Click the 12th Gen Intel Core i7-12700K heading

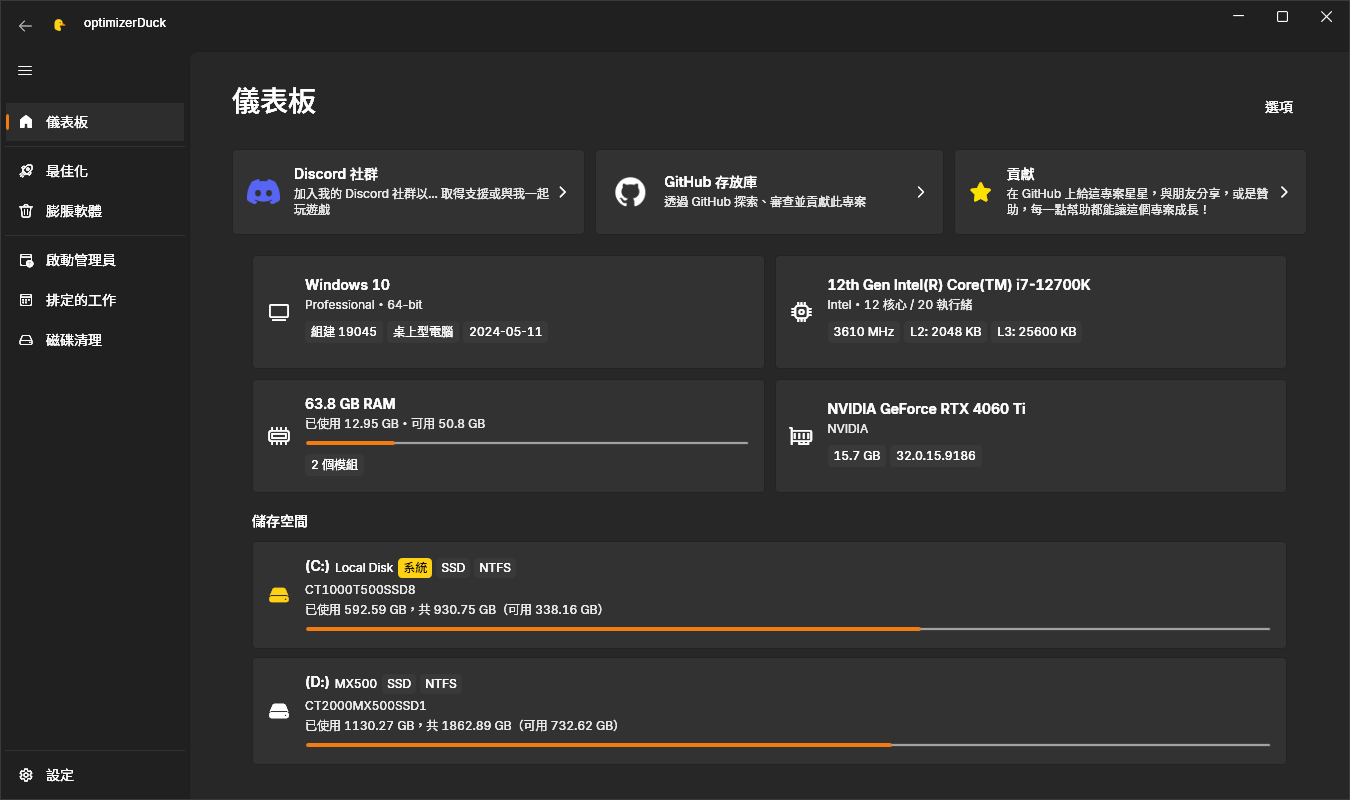pos(959,285)
